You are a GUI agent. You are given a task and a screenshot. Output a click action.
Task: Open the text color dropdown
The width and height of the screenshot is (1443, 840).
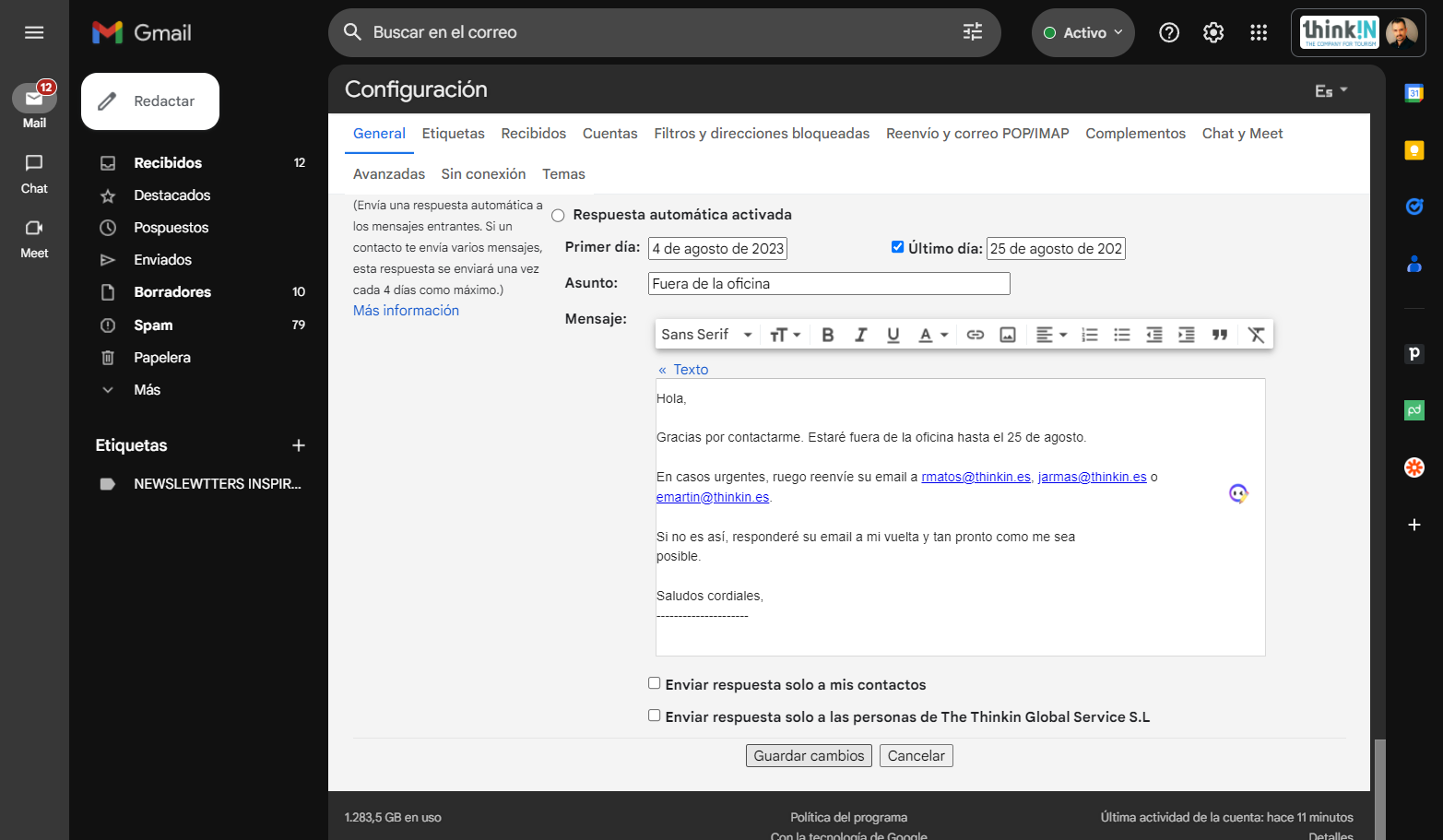click(933, 335)
